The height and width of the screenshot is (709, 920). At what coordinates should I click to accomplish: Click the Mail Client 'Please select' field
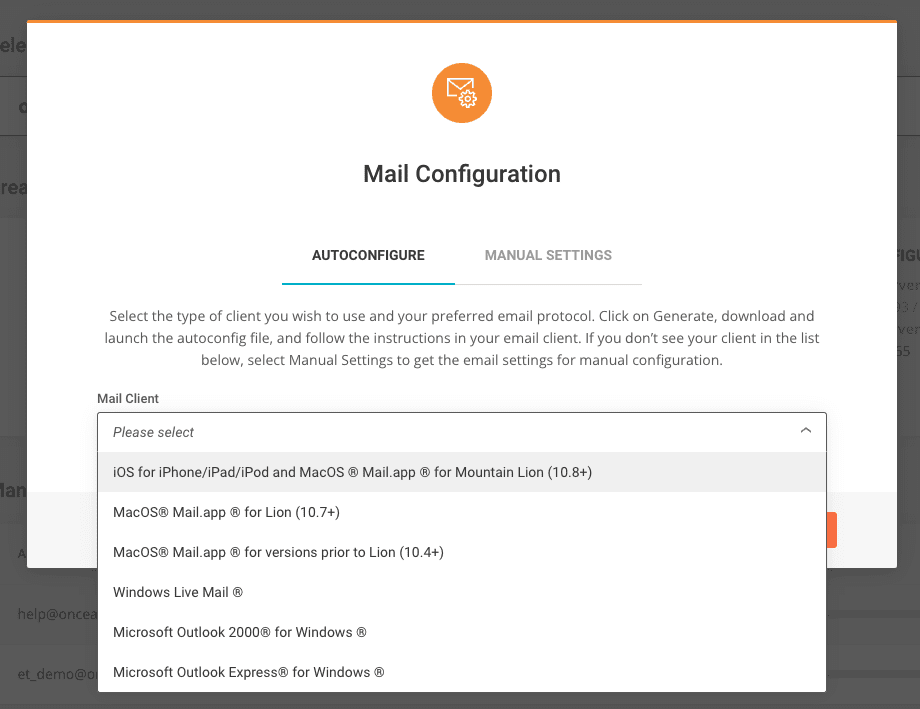(440, 432)
